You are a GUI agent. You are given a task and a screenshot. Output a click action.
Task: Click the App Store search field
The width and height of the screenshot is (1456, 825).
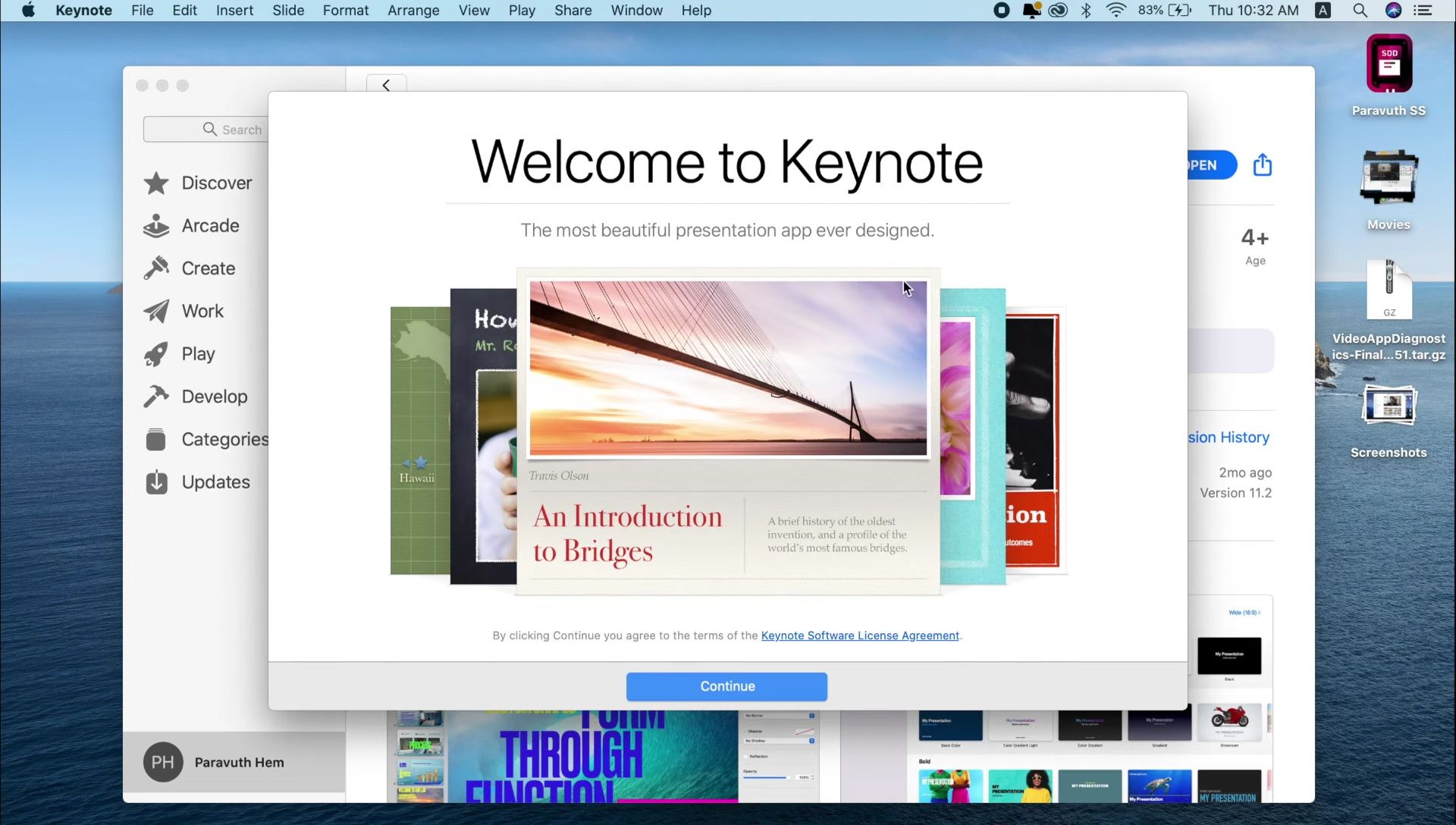click(206, 130)
